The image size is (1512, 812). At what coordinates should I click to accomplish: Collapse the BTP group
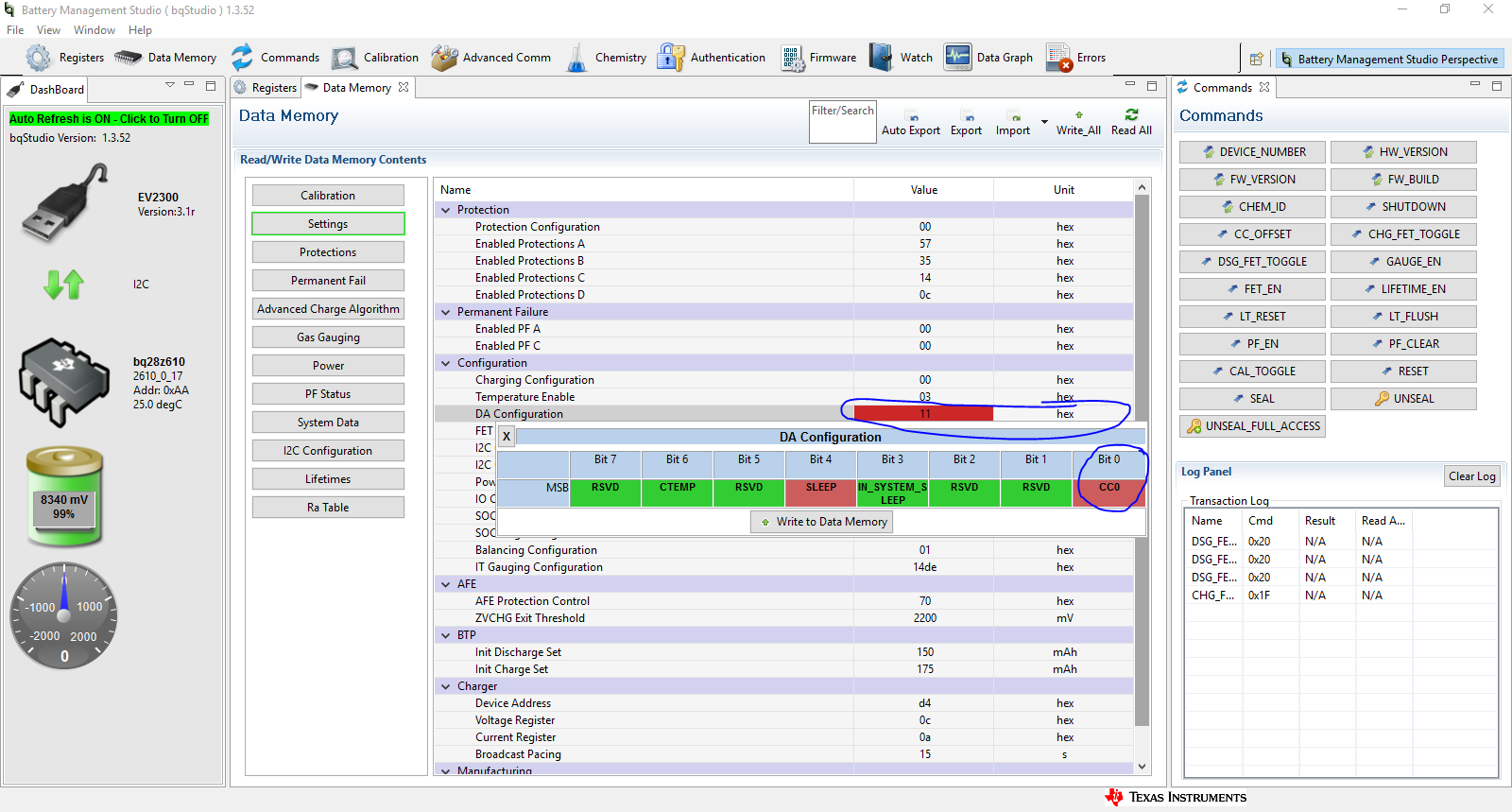(446, 635)
